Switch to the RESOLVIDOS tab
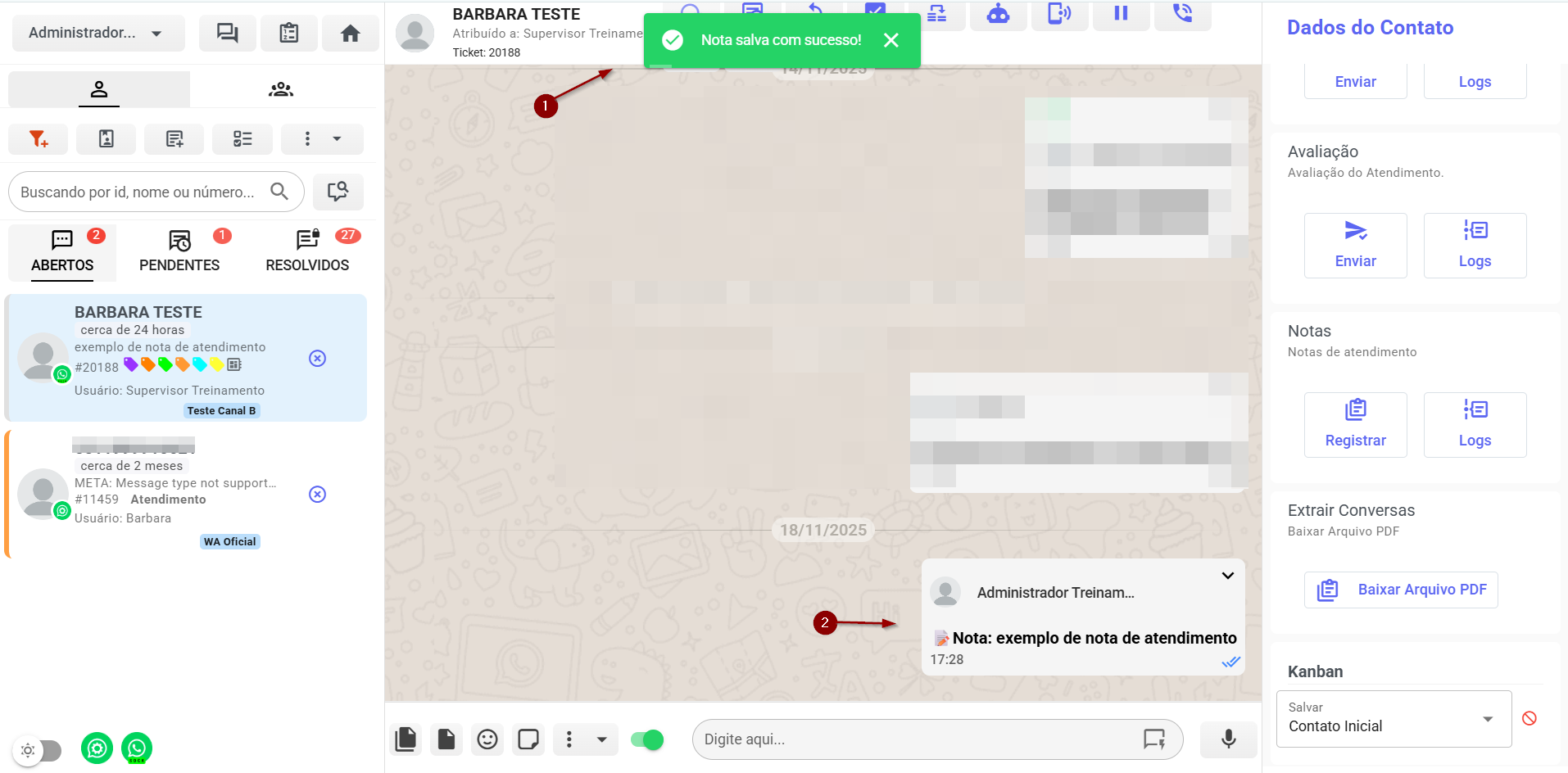 (307, 252)
